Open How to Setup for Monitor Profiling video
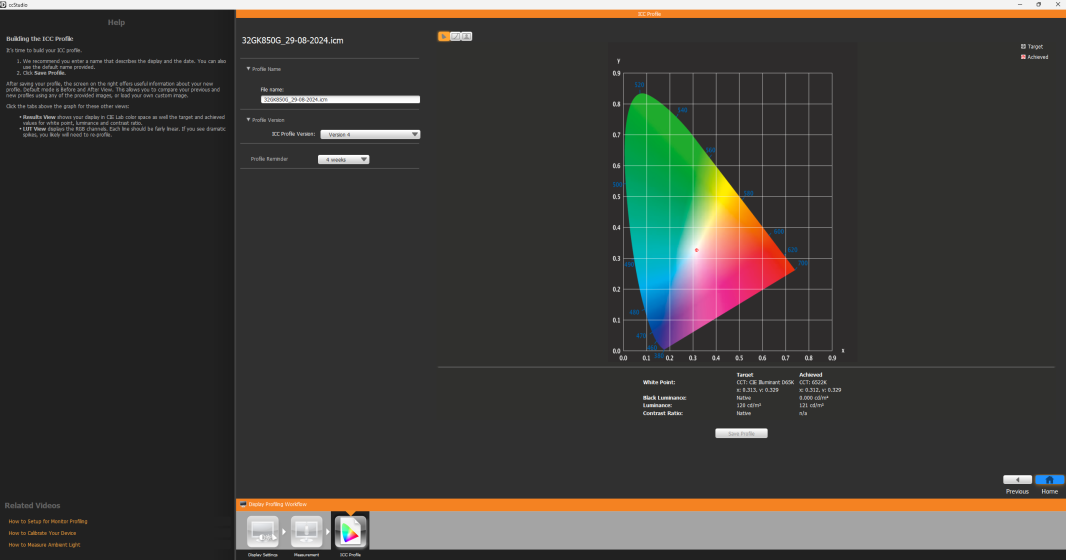The image size is (1066, 560). [x=48, y=521]
